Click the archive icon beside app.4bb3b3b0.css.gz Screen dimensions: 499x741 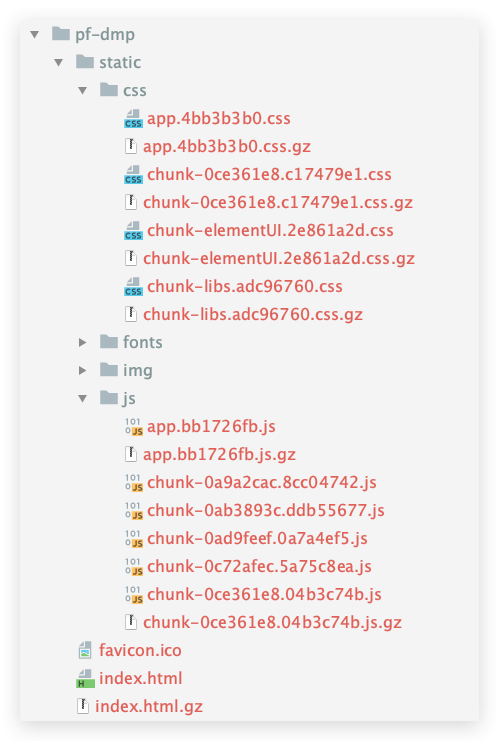click(130, 146)
